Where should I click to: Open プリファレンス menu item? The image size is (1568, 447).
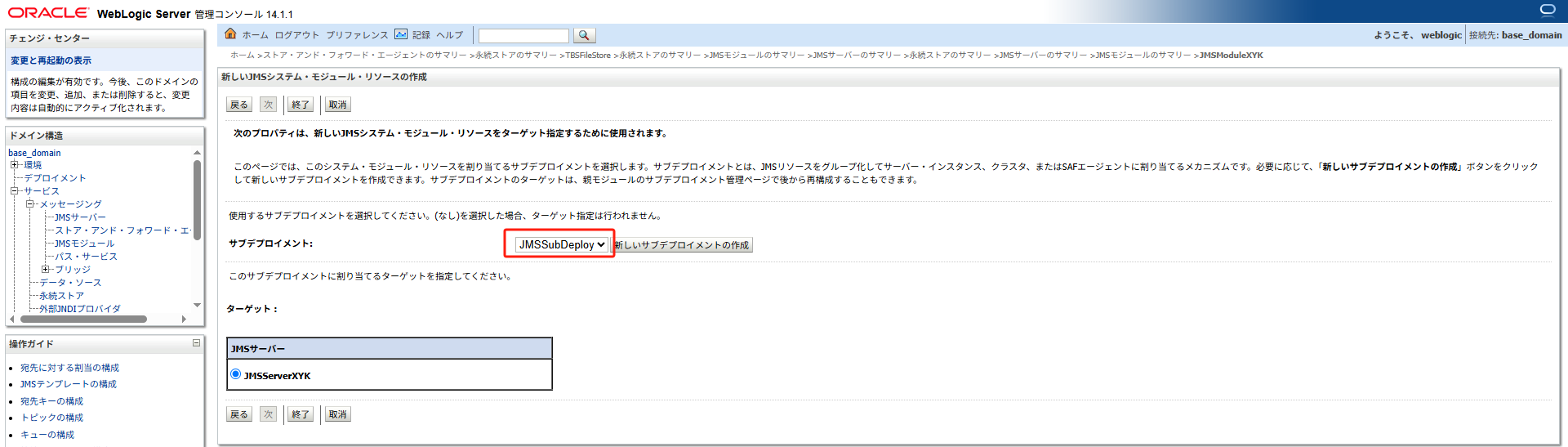(357, 35)
